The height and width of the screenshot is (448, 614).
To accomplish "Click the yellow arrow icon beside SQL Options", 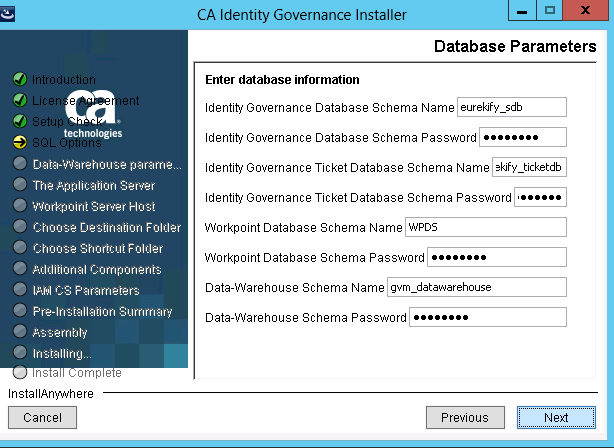I will [x=20, y=142].
